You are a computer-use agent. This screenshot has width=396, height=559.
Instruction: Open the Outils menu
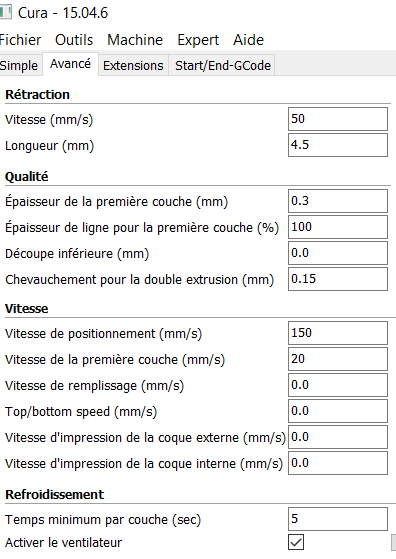click(x=74, y=40)
